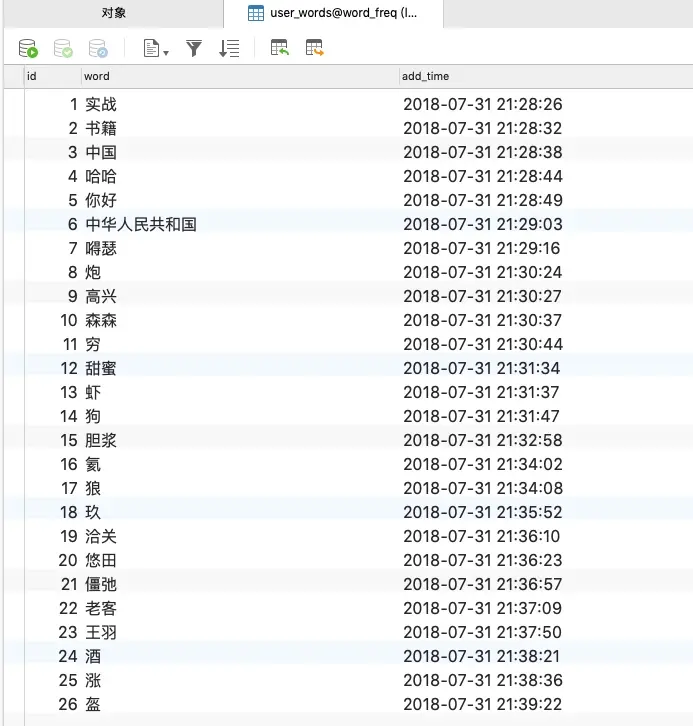Click the table icon in user_words tab

(x=256, y=13)
